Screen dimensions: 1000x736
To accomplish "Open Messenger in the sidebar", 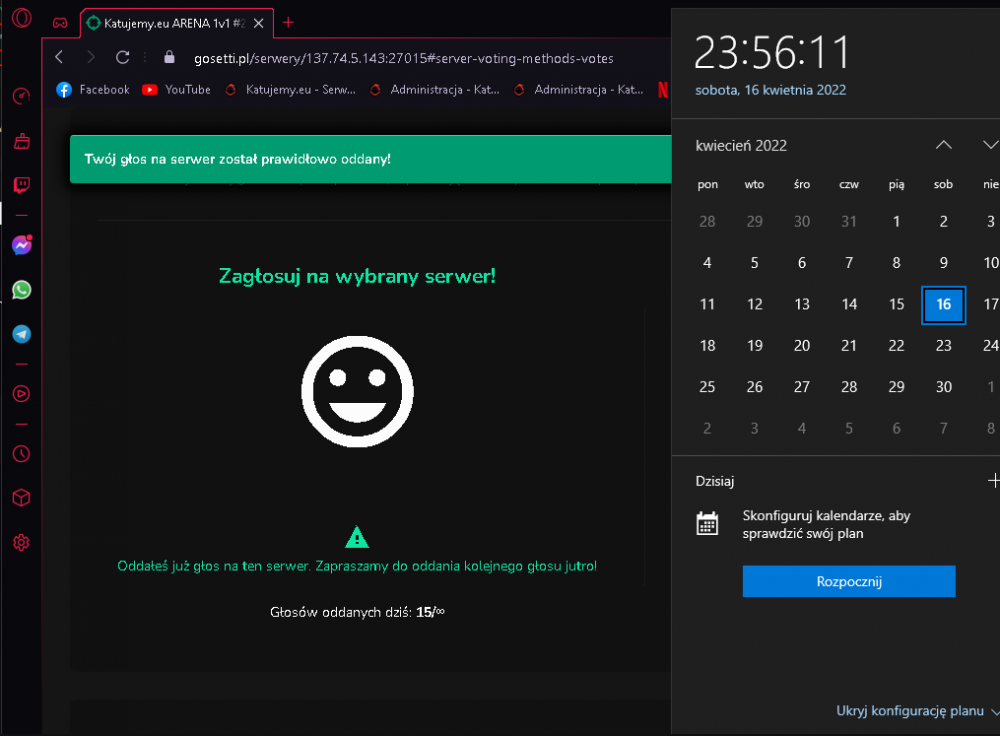I will coord(21,246).
